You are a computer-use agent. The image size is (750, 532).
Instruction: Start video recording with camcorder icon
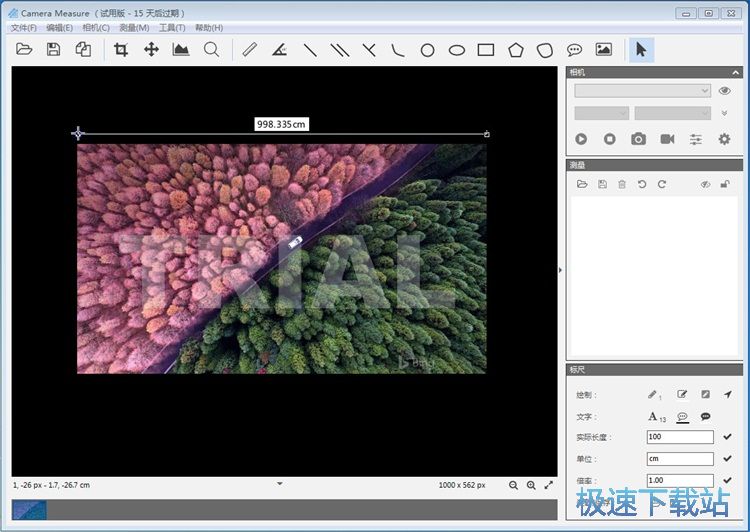click(x=667, y=139)
